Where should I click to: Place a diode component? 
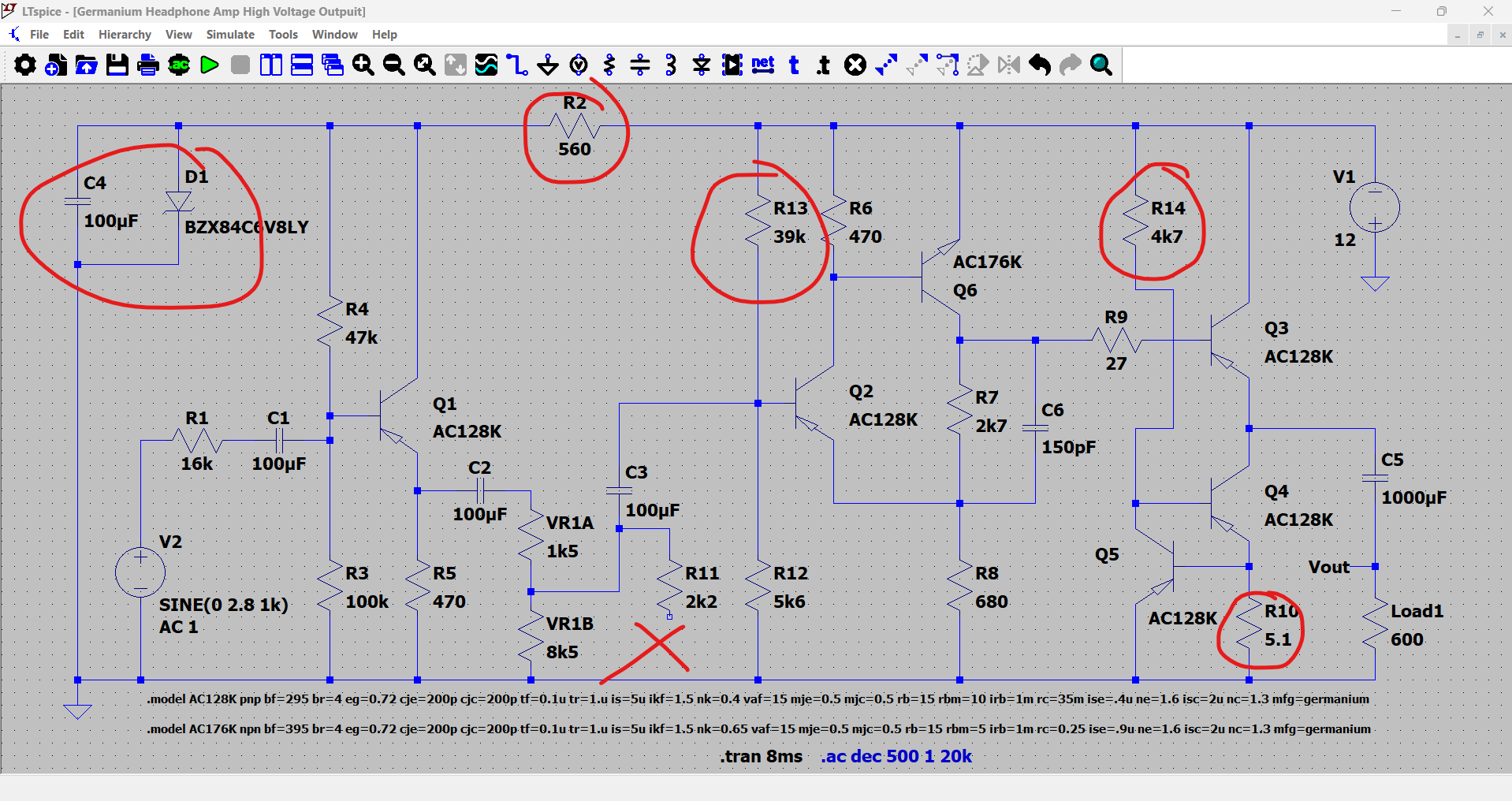coord(702,65)
